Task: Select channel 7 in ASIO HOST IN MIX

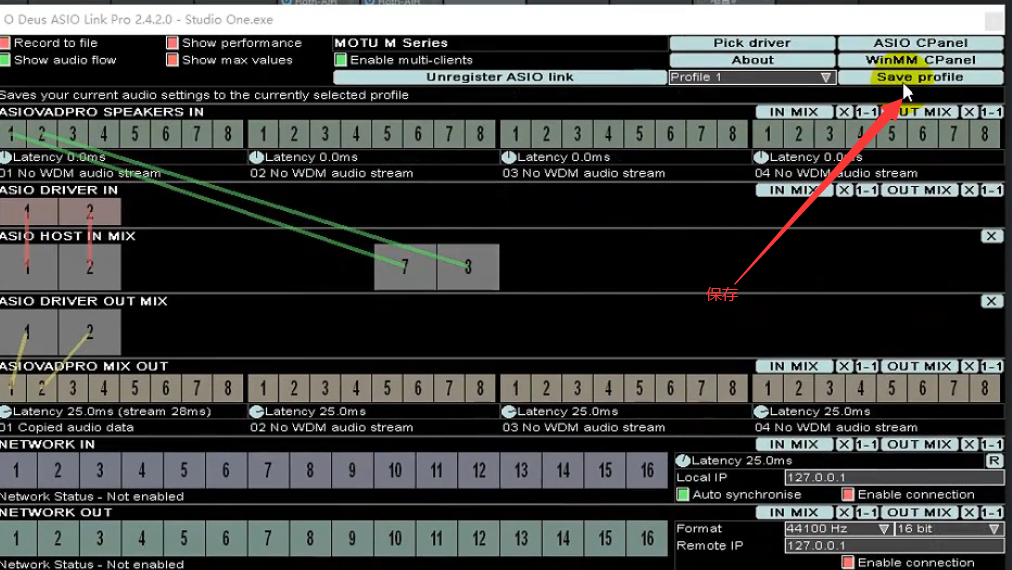Action: [405, 267]
